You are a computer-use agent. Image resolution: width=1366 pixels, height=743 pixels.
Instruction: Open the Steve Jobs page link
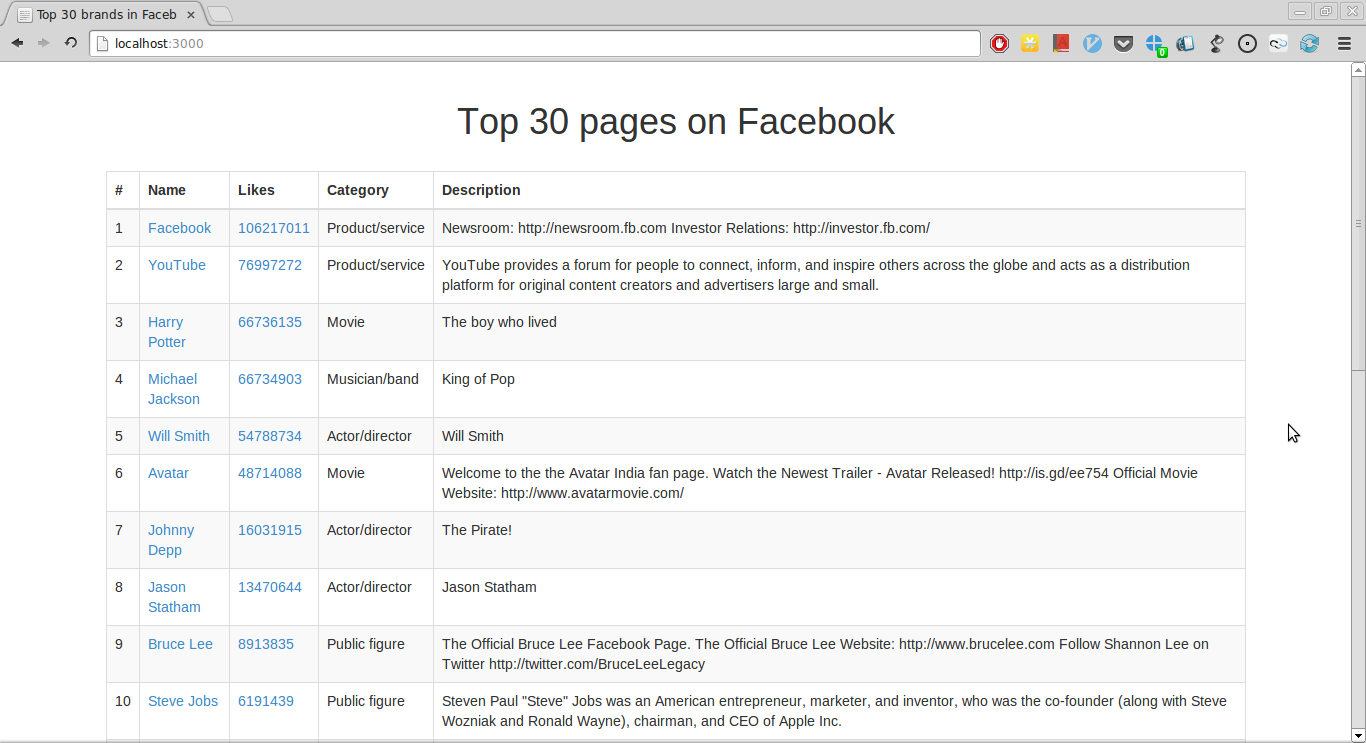pyautogui.click(x=183, y=701)
